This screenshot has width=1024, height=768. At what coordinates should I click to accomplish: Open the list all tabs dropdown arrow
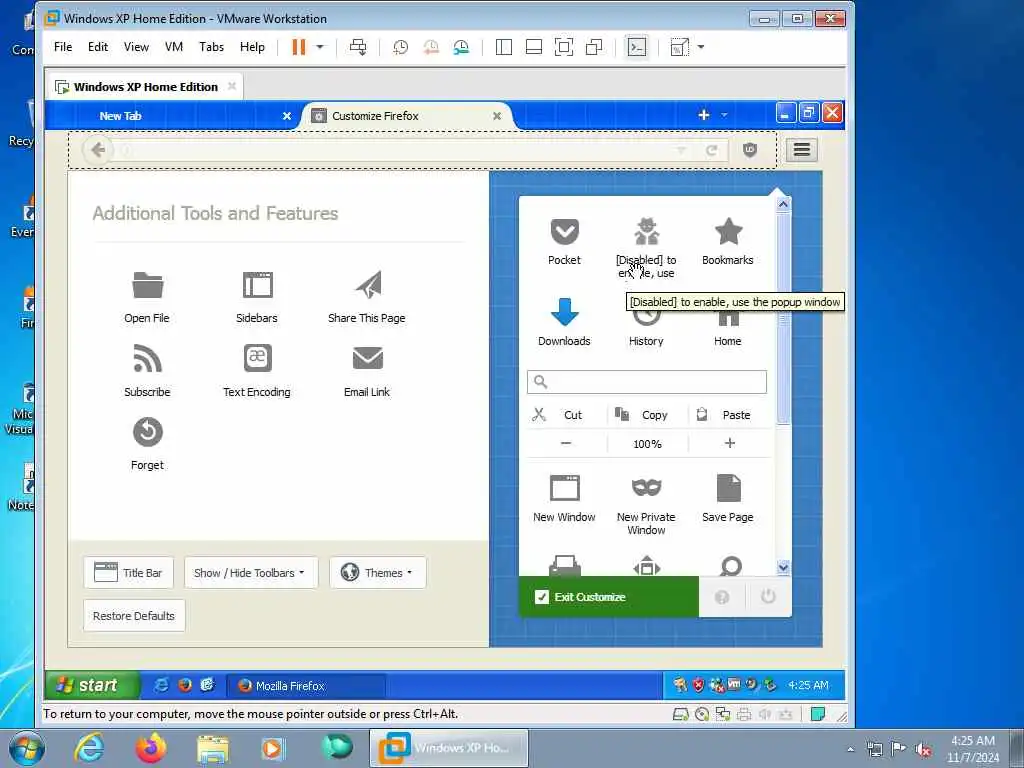724,115
